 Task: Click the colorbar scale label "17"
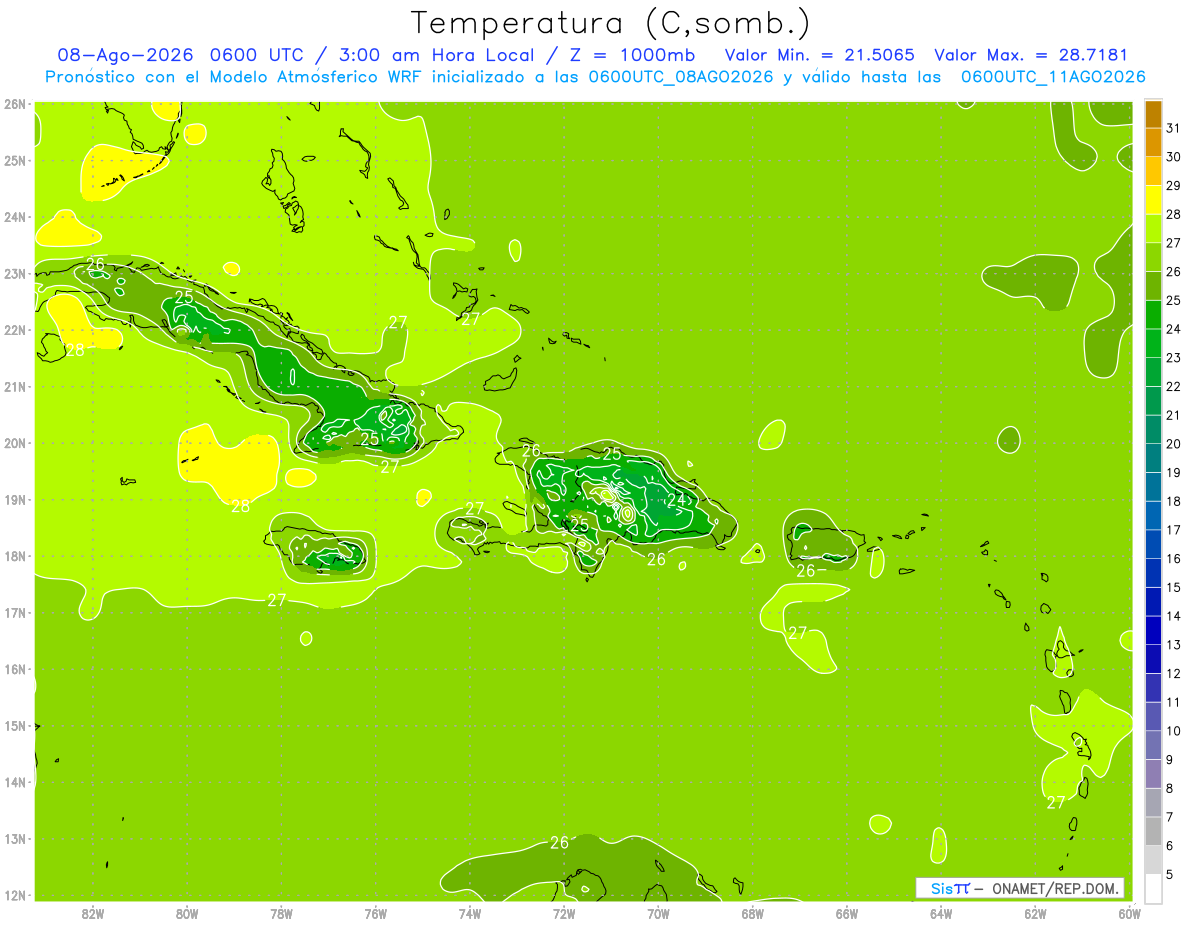click(1173, 530)
